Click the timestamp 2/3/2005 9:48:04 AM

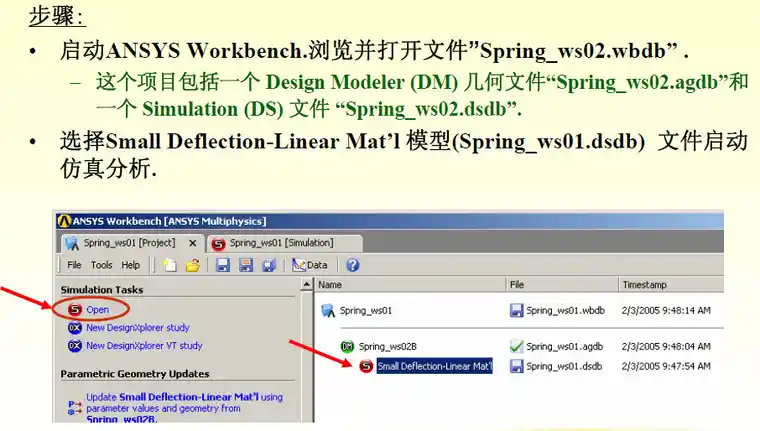[x=666, y=346]
